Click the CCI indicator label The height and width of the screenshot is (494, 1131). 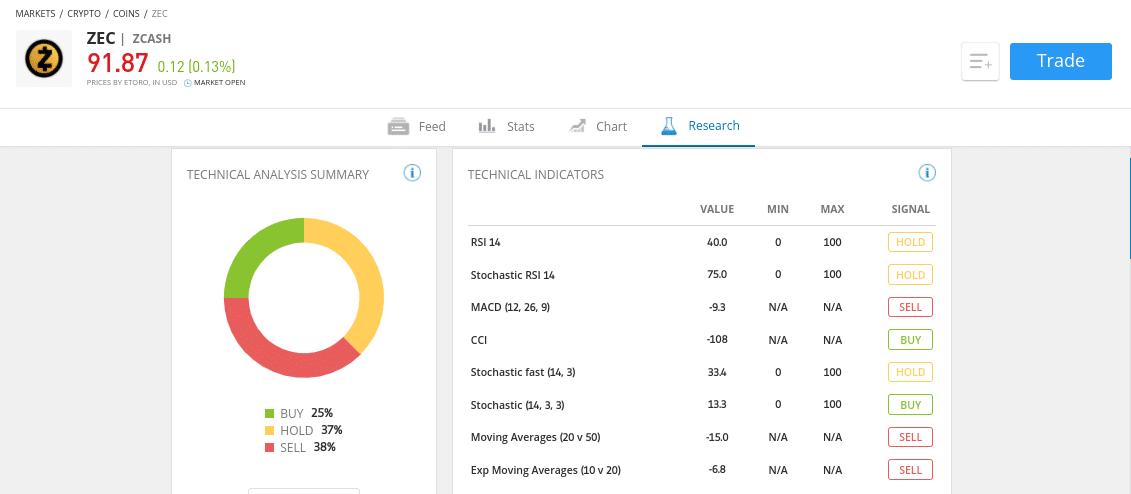click(478, 340)
